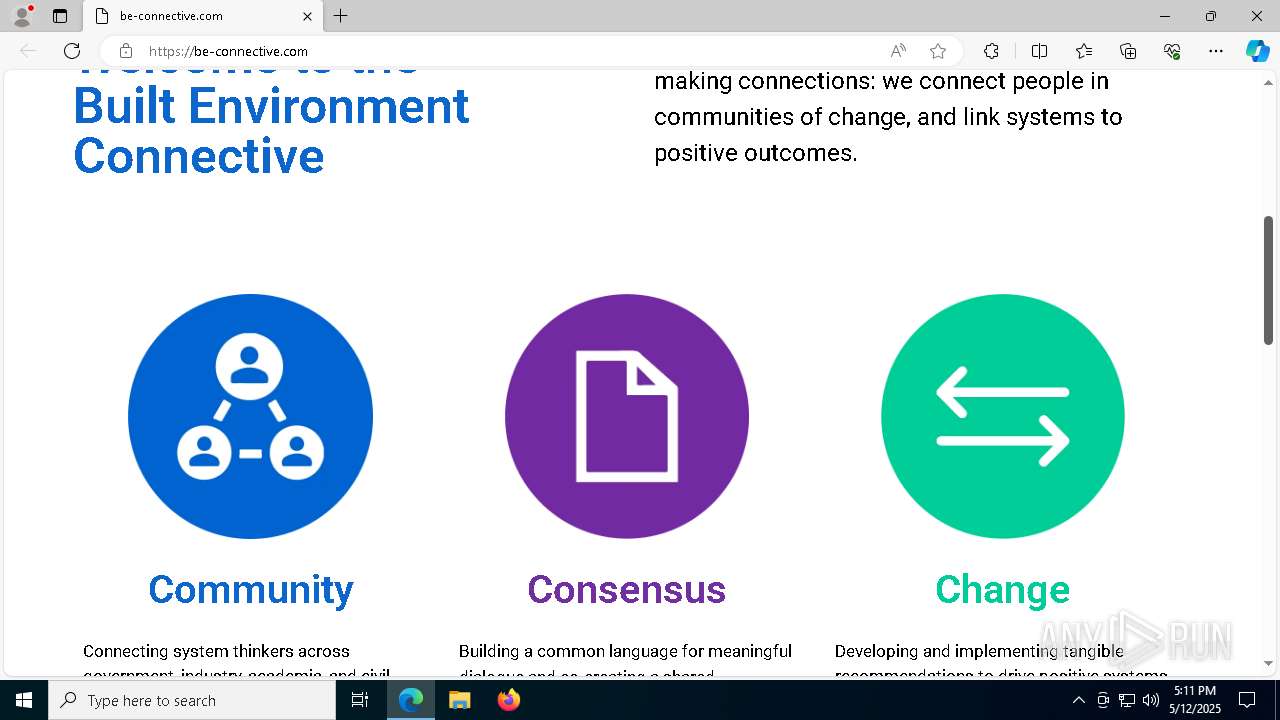
Task: Click 'Connecting system thinkers across' text
Action: pos(216,651)
